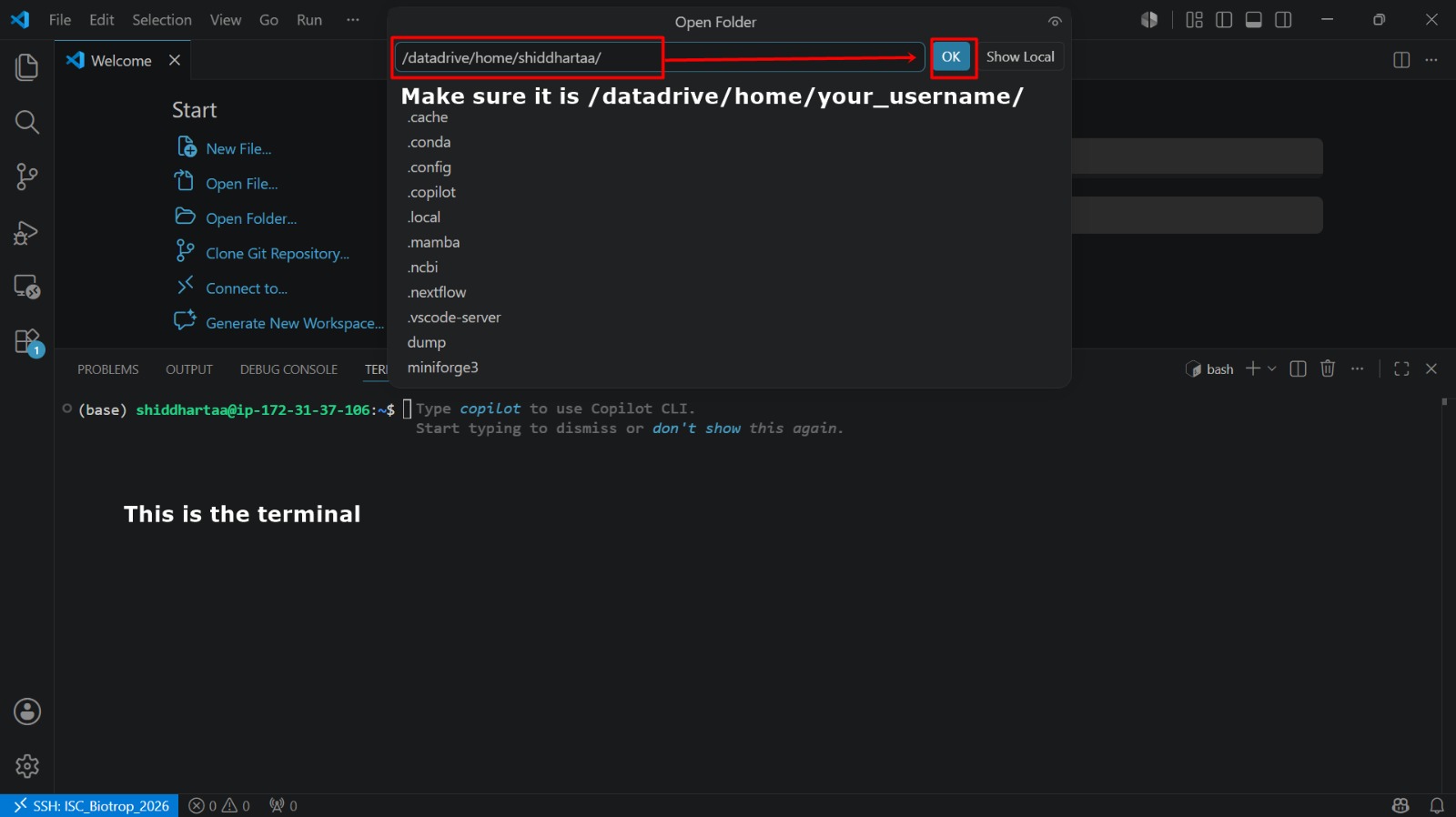The height and width of the screenshot is (817, 1456).
Task: Open the Source Control view icon
Action: 26,177
